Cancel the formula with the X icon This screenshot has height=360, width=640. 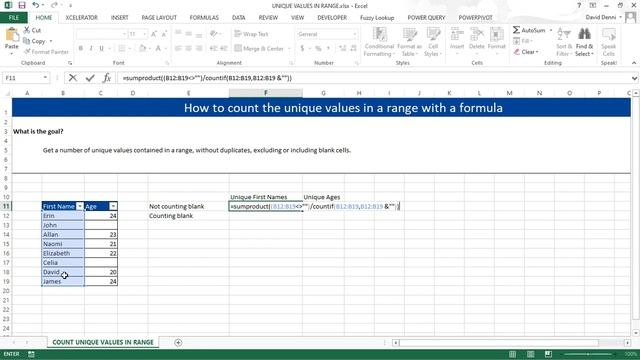73,78
